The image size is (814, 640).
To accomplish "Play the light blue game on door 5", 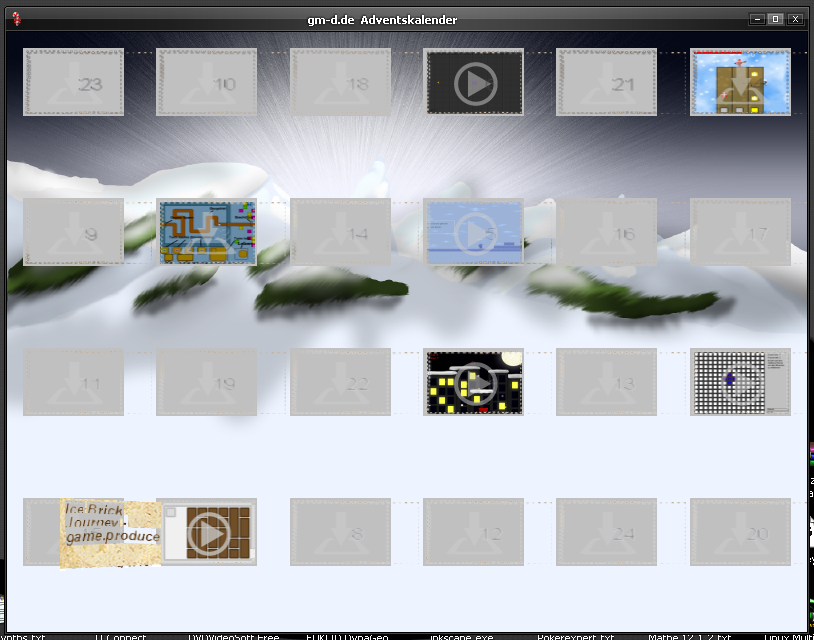I will click(473, 232).
